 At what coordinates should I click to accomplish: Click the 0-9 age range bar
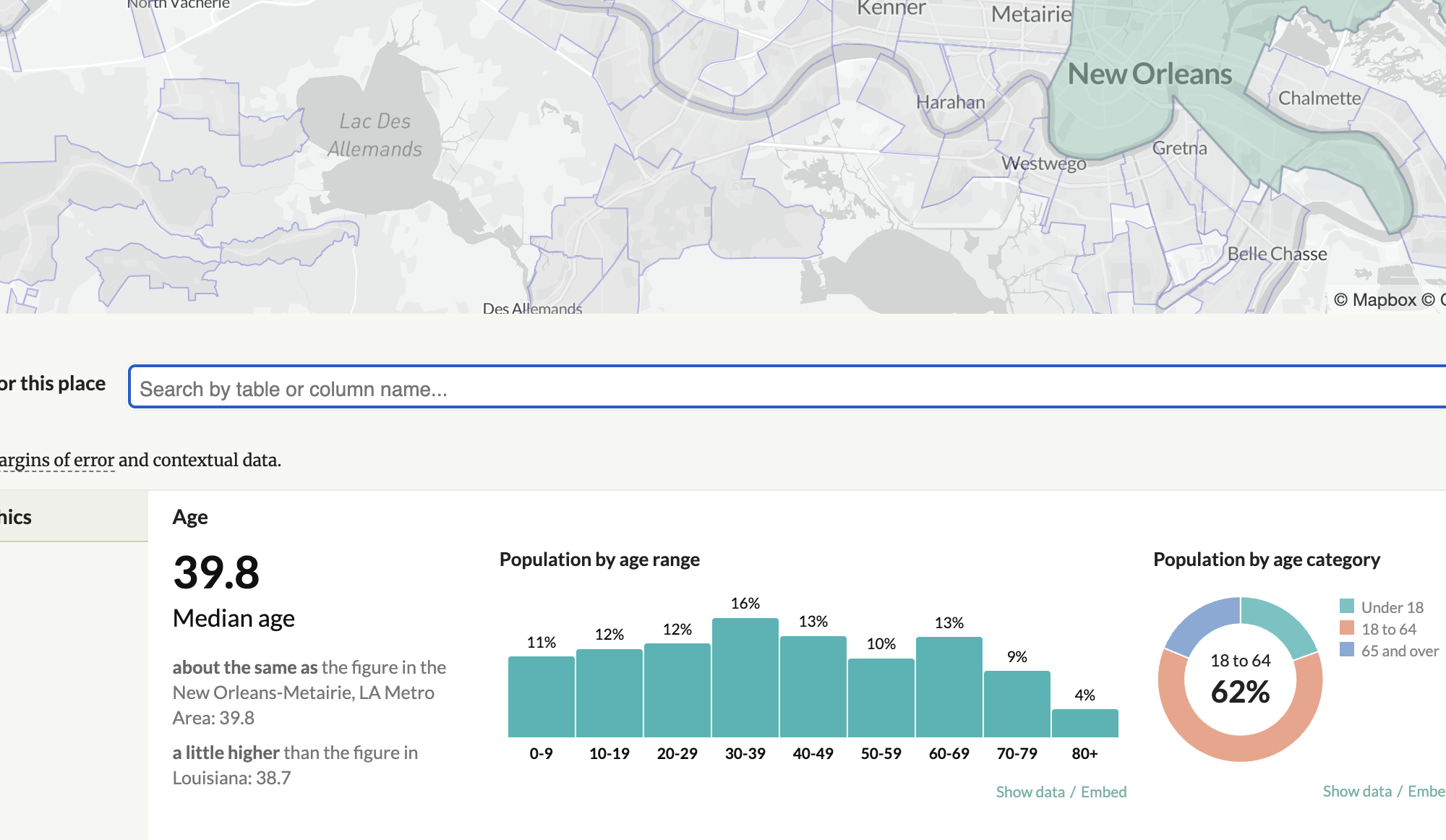541,697
